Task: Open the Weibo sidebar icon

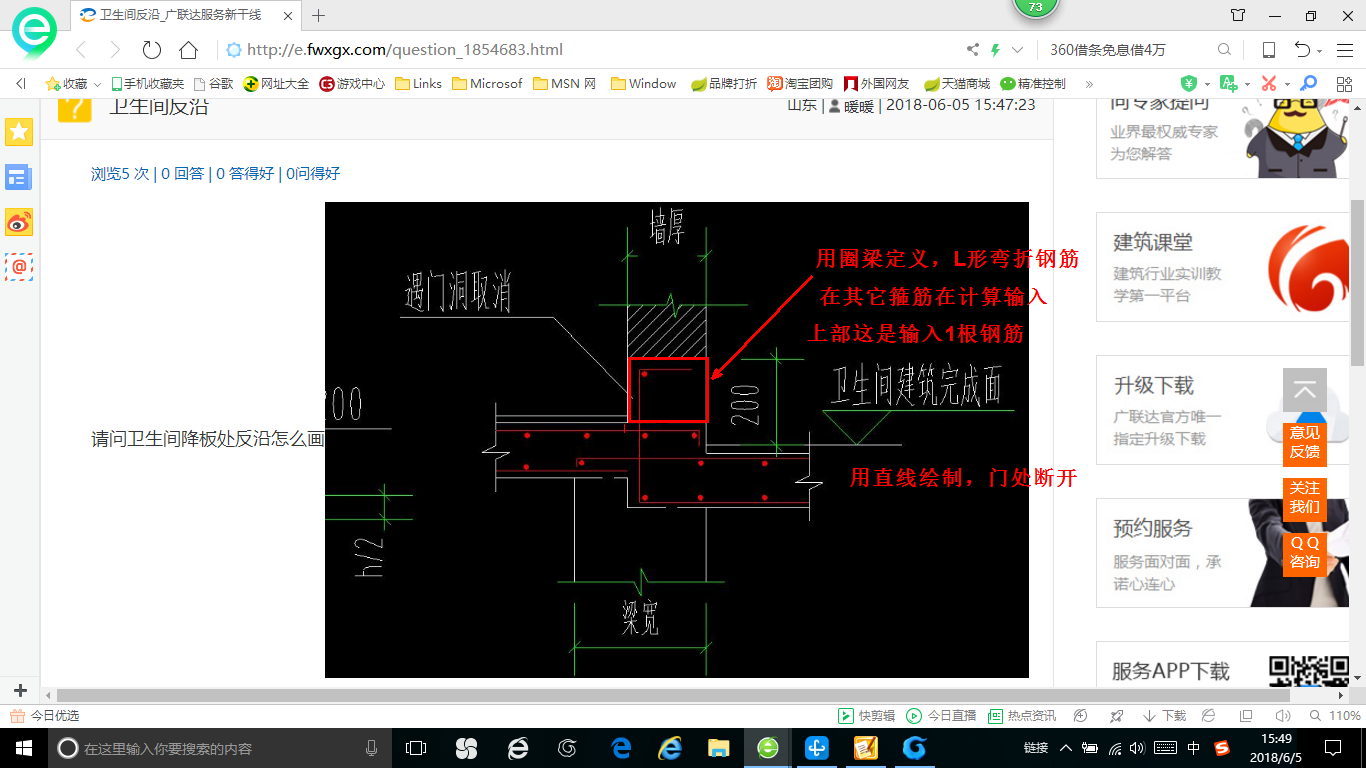Action: pyautogui.click(x=19, y=222)
